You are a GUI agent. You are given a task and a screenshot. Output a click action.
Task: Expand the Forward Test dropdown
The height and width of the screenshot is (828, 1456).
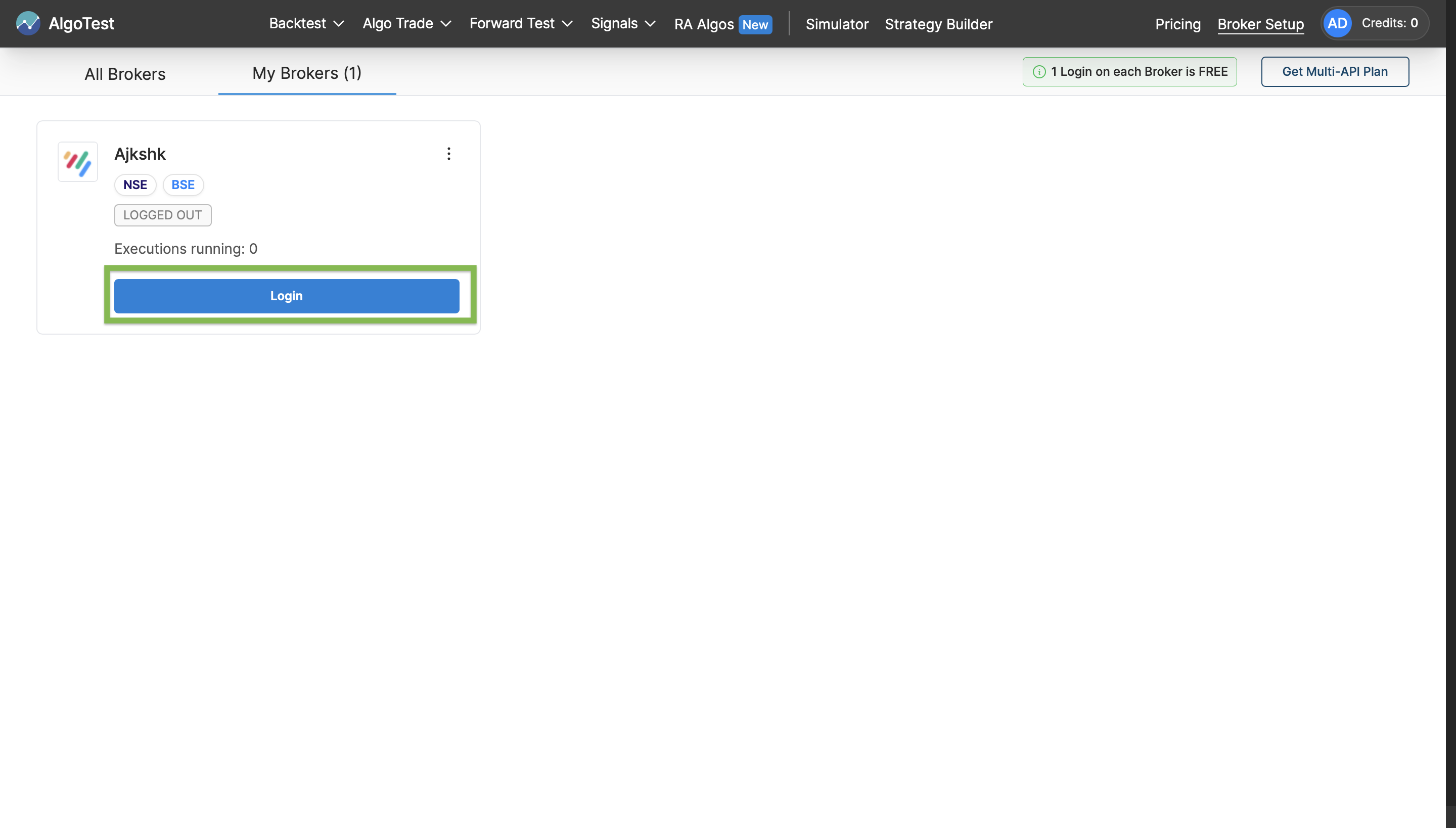coord(521,23)
